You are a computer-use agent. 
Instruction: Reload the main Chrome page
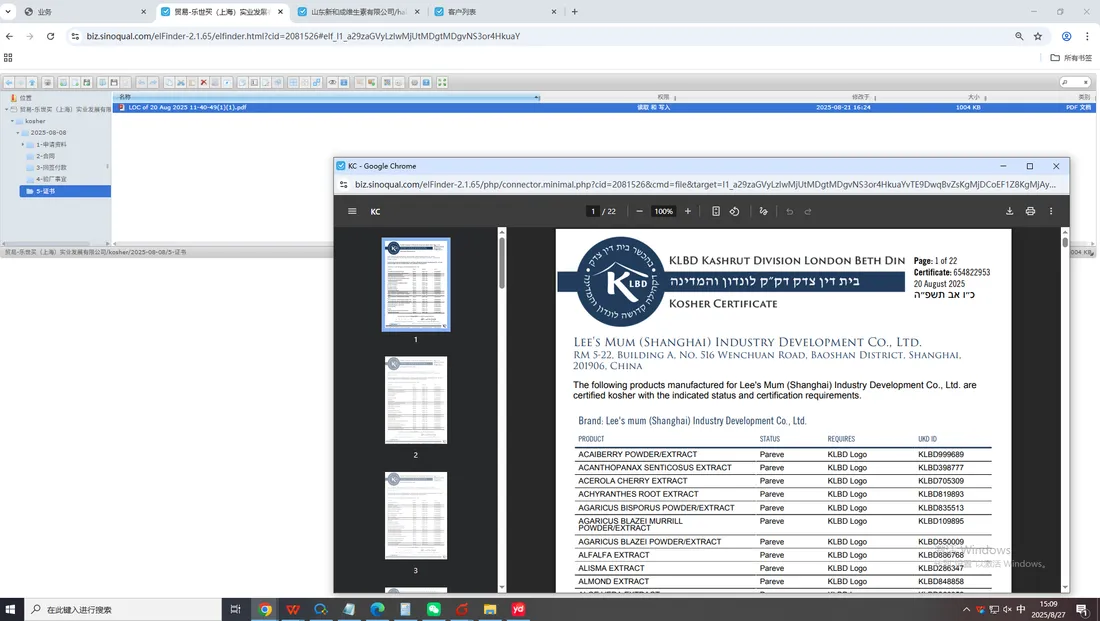[x=51, y=36]
